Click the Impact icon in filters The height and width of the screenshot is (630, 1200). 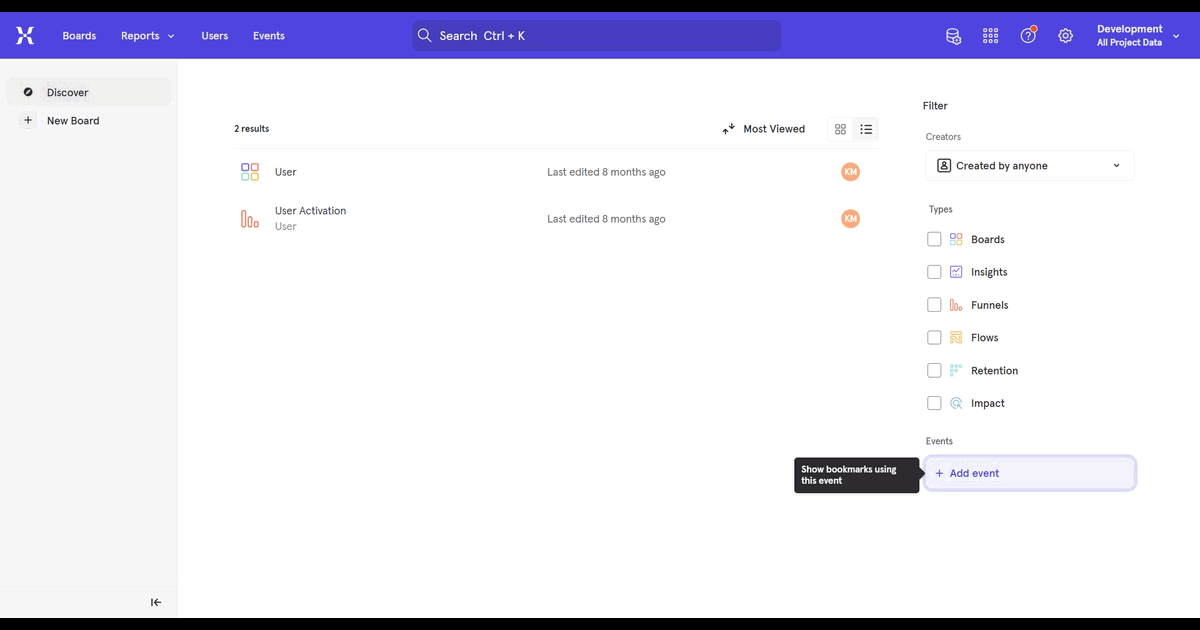tap(956, 403)
